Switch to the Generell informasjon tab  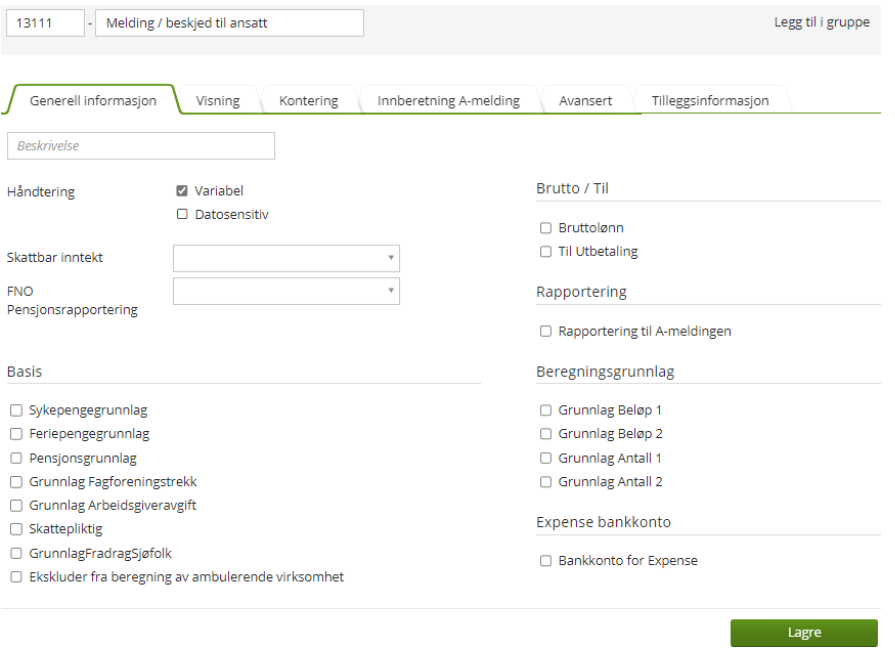tap(93, 100)
